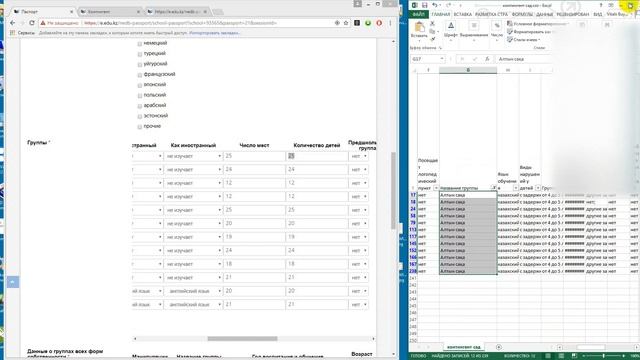Undo the last action in Excel

point(435,5)
